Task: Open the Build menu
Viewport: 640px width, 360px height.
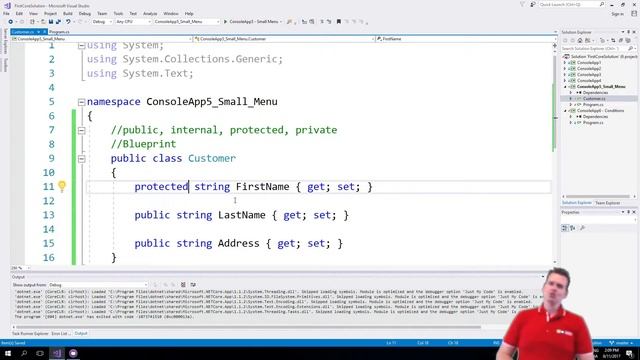Action: click(x=68, y=13)
